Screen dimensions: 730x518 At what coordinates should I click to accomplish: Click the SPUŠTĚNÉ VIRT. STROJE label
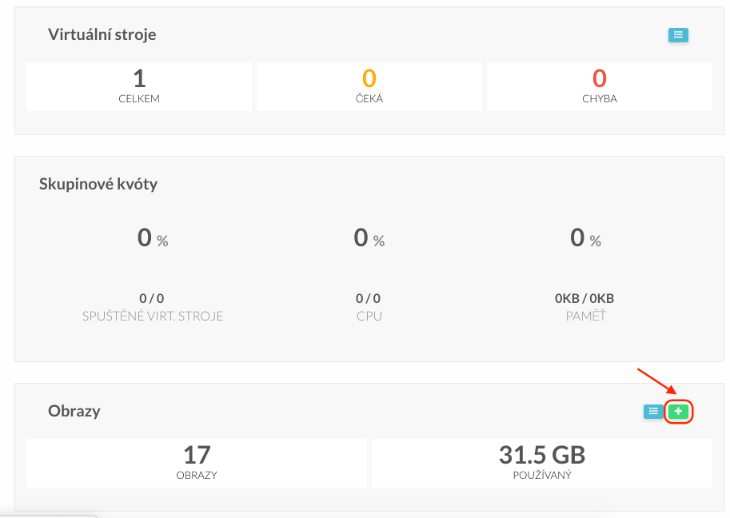[152, 316]
